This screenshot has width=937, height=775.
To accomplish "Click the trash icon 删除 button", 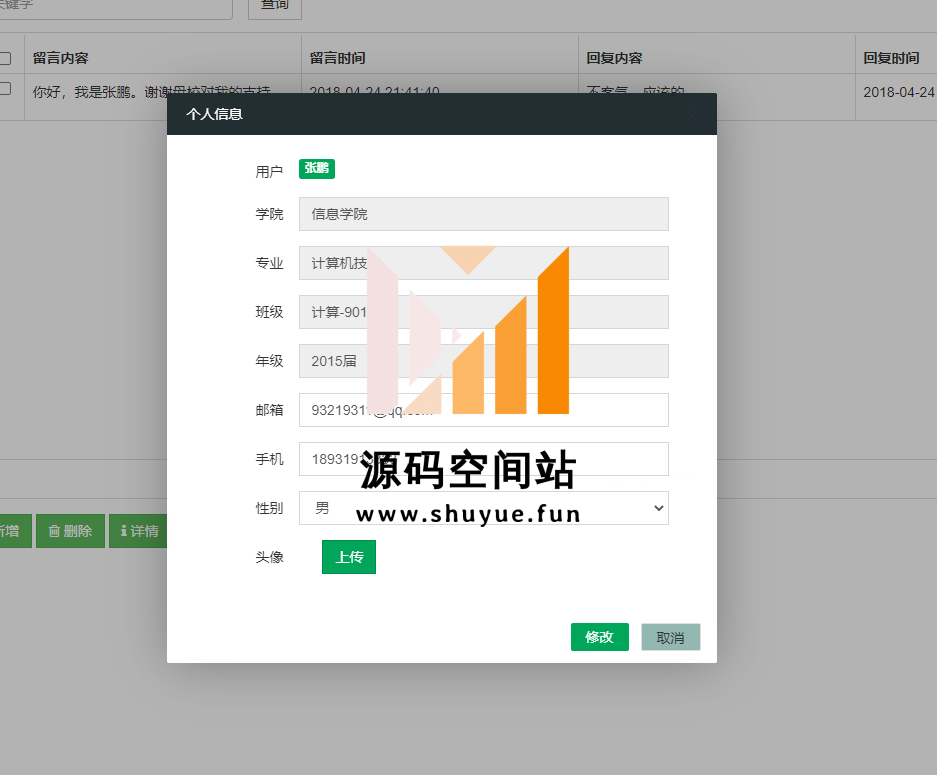I will point(70,531).
